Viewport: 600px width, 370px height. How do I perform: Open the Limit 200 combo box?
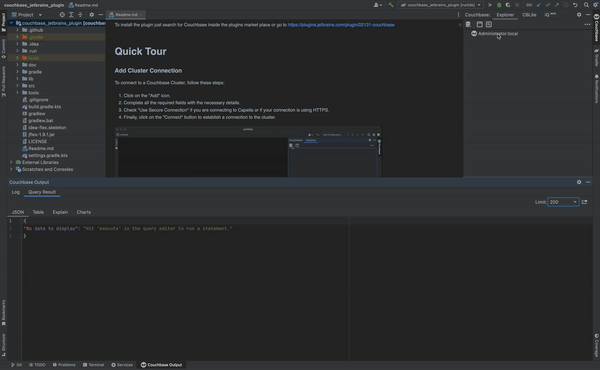pos(563,202)
